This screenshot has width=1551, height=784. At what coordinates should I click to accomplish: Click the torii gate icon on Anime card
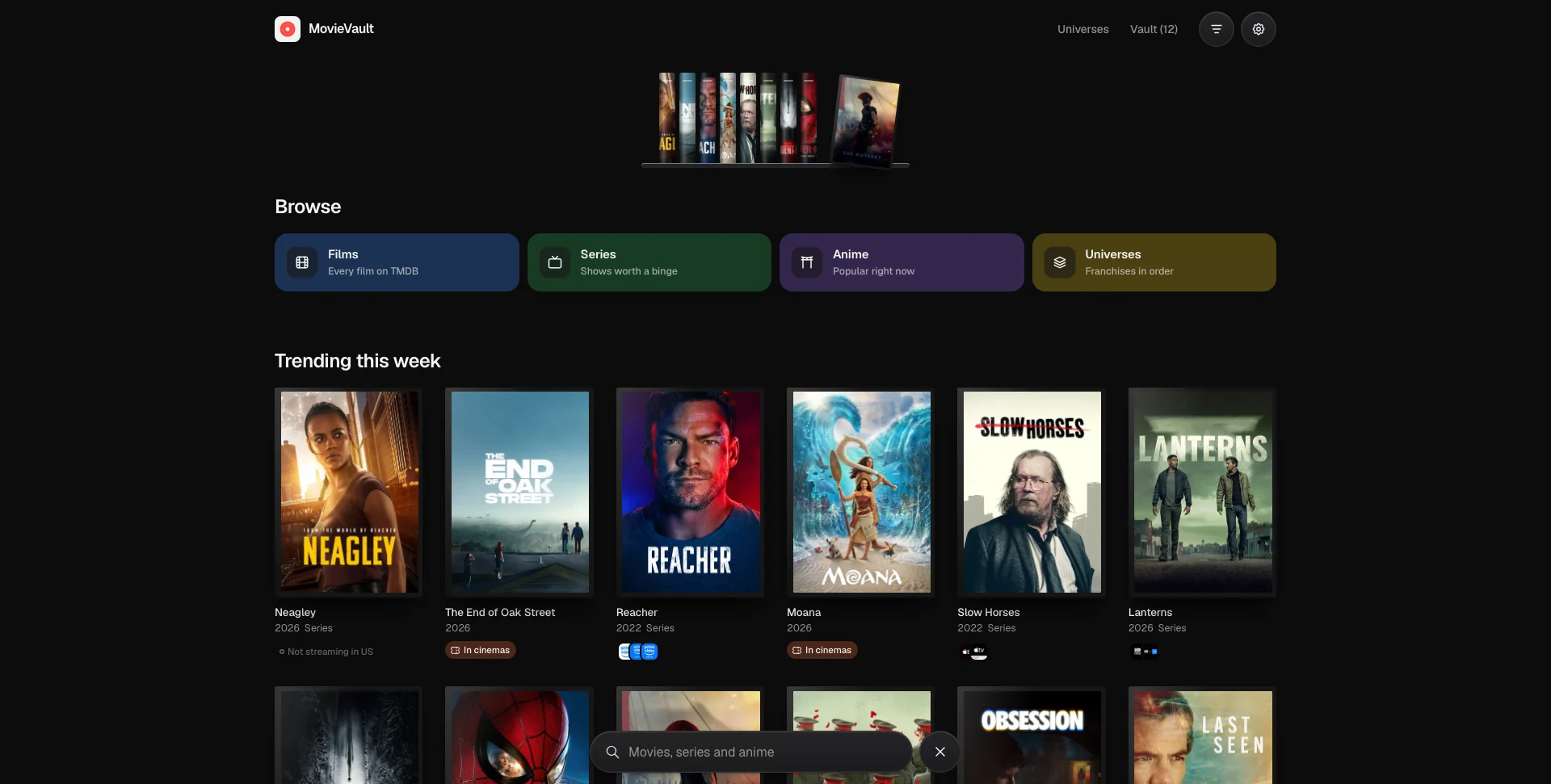click(807, 262)
